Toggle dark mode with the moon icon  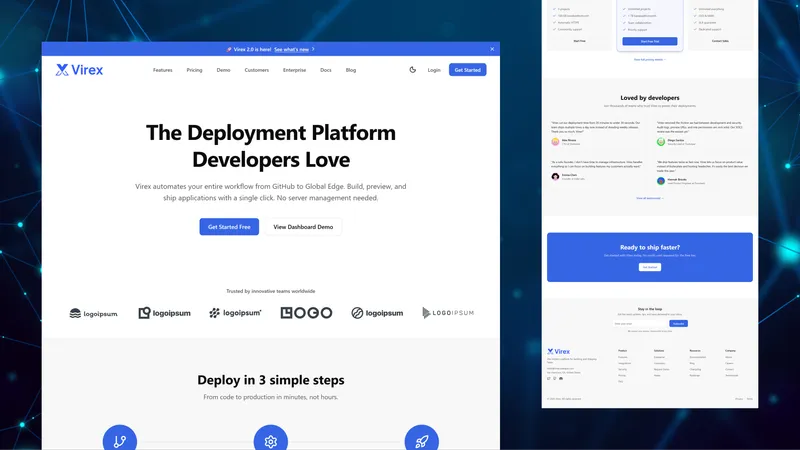pos(413,70)
